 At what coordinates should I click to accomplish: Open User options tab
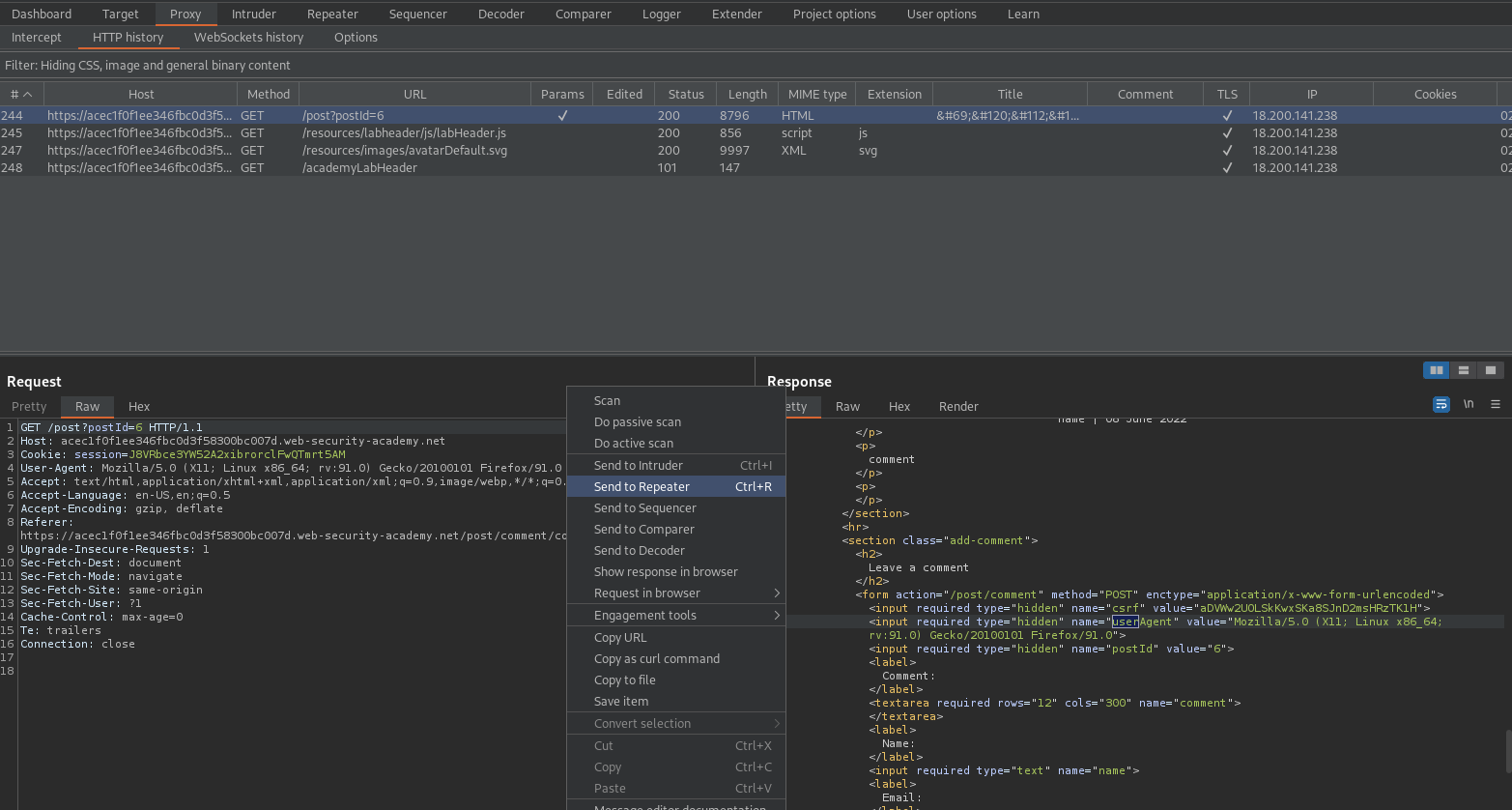(x=942, y=14)
